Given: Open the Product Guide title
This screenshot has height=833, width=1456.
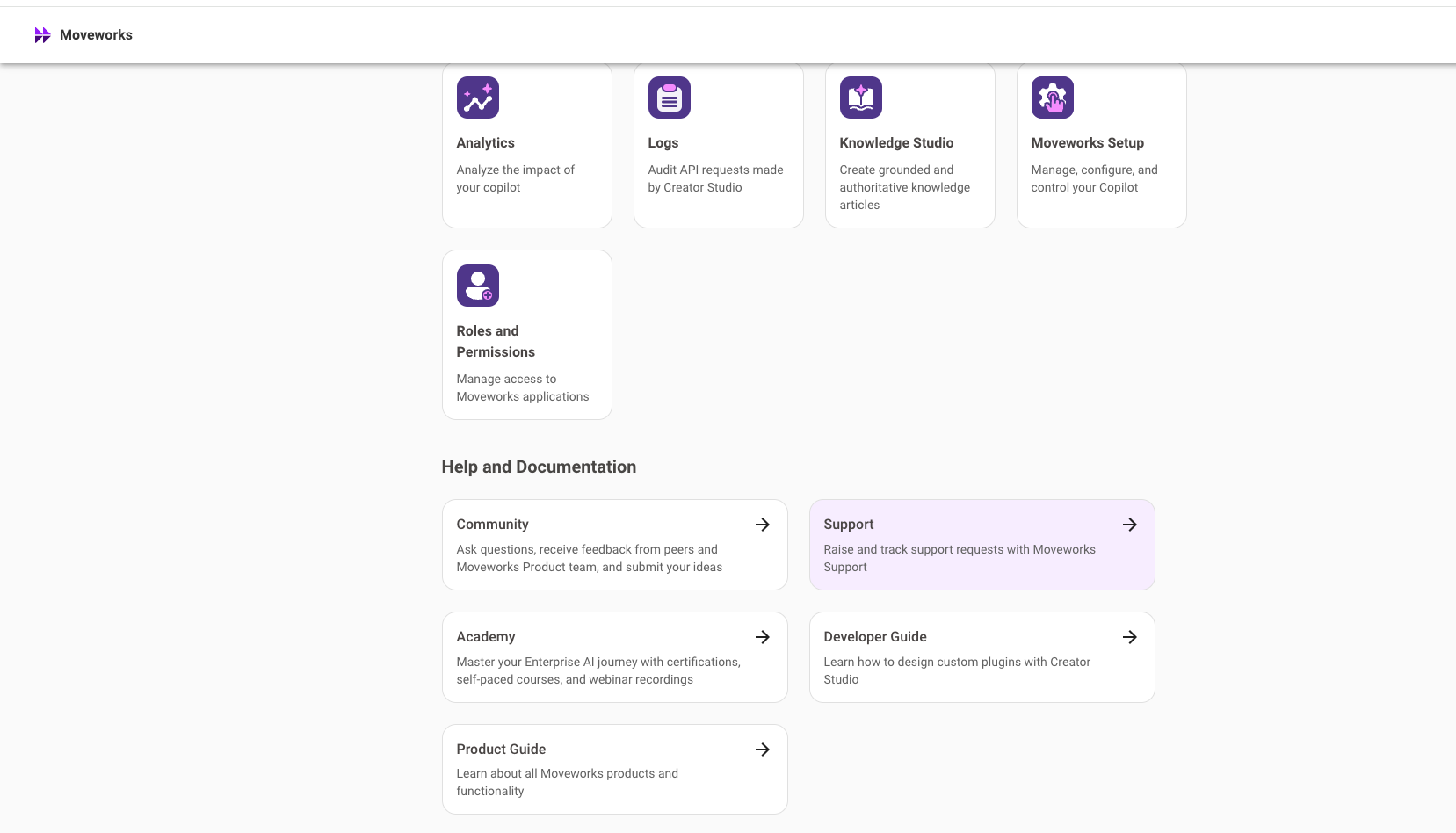Looking at the screenshot, I should [501, 750].
